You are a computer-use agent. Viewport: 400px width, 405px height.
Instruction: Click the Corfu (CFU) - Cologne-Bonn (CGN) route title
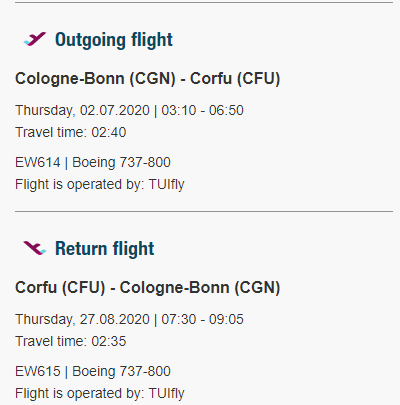[147, 288]
